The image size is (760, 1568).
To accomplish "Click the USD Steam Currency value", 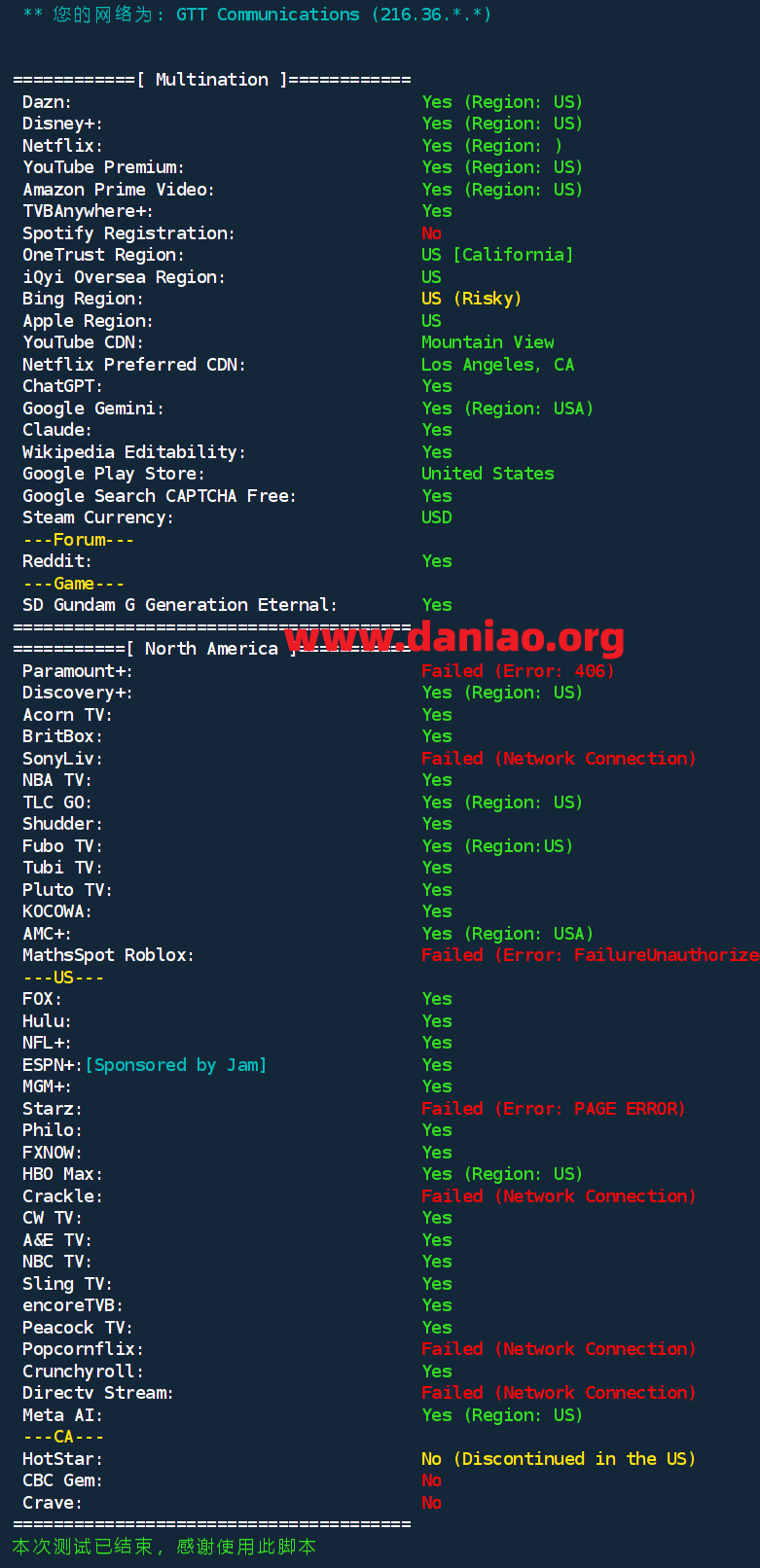I will 436,517.
